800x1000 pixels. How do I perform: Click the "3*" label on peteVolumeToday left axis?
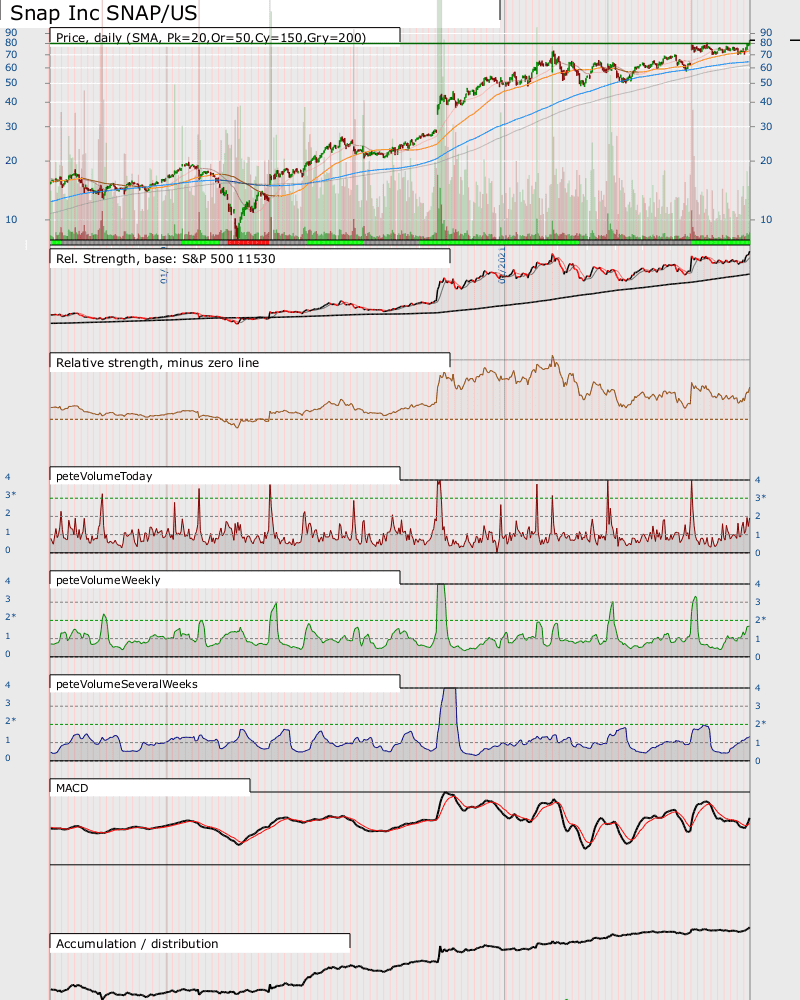click(x=11, y=495)
